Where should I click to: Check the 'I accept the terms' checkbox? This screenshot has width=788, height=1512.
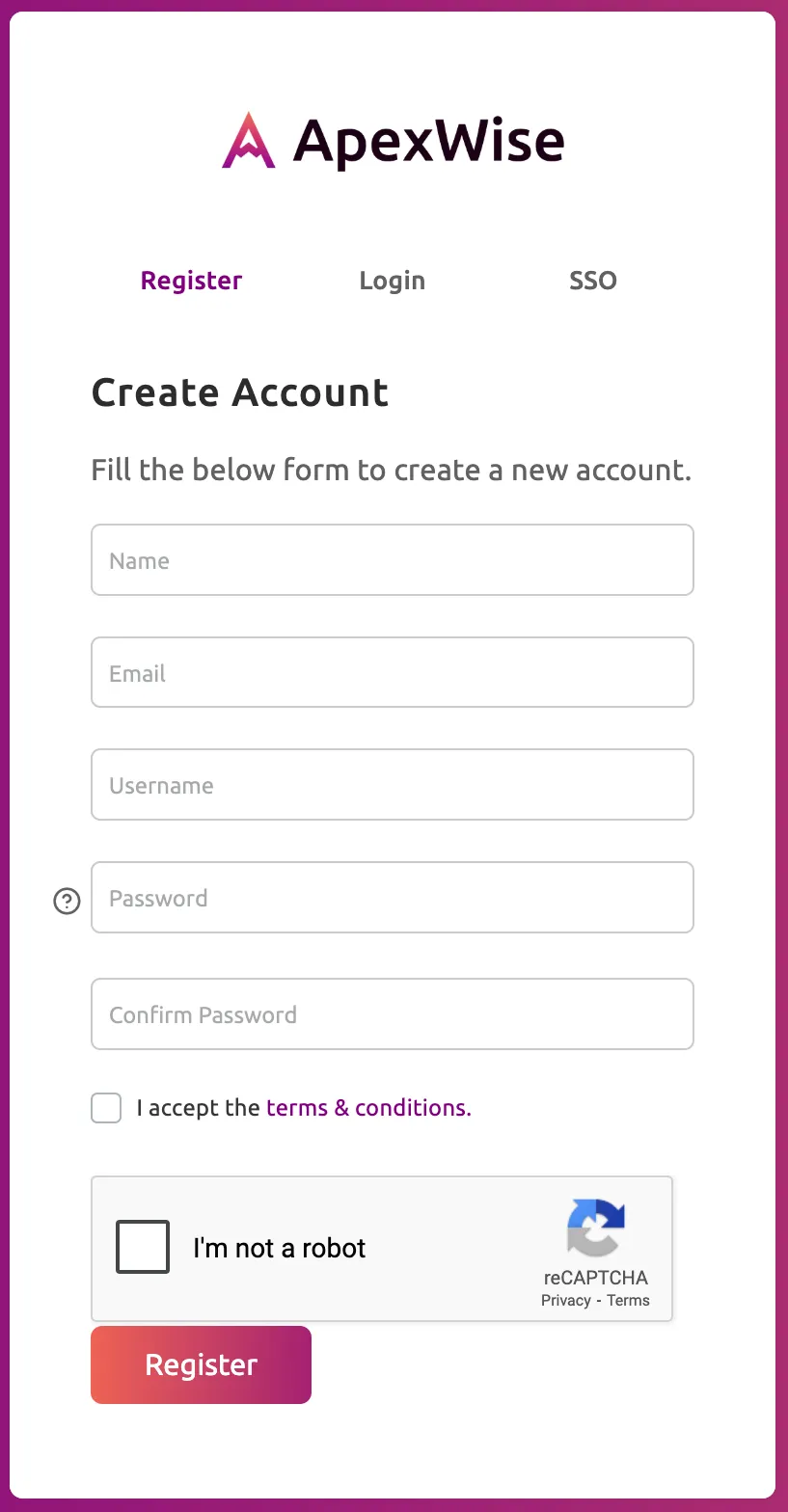coord(105,1108)
